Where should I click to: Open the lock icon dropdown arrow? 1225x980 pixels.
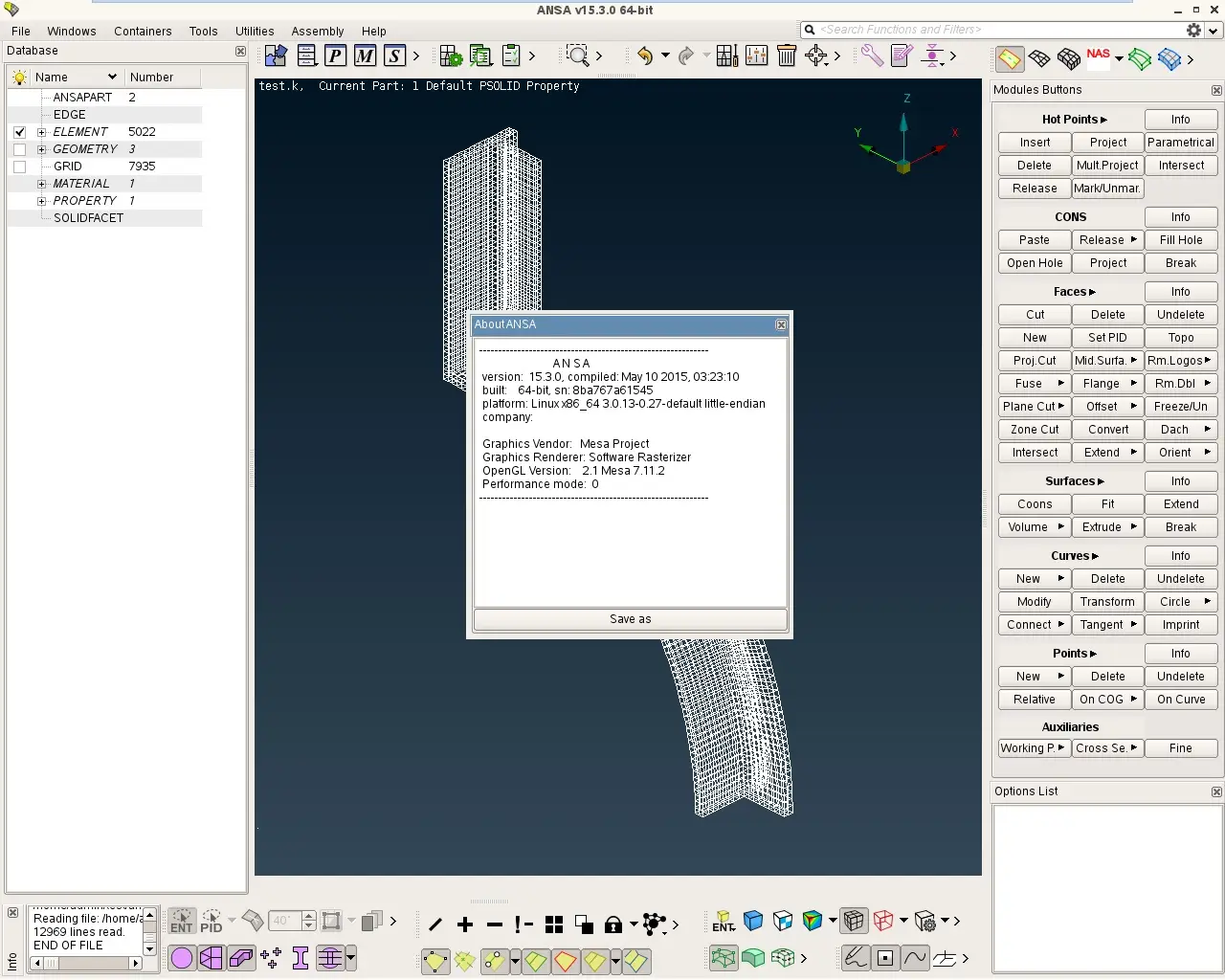(x=634, y=924)
